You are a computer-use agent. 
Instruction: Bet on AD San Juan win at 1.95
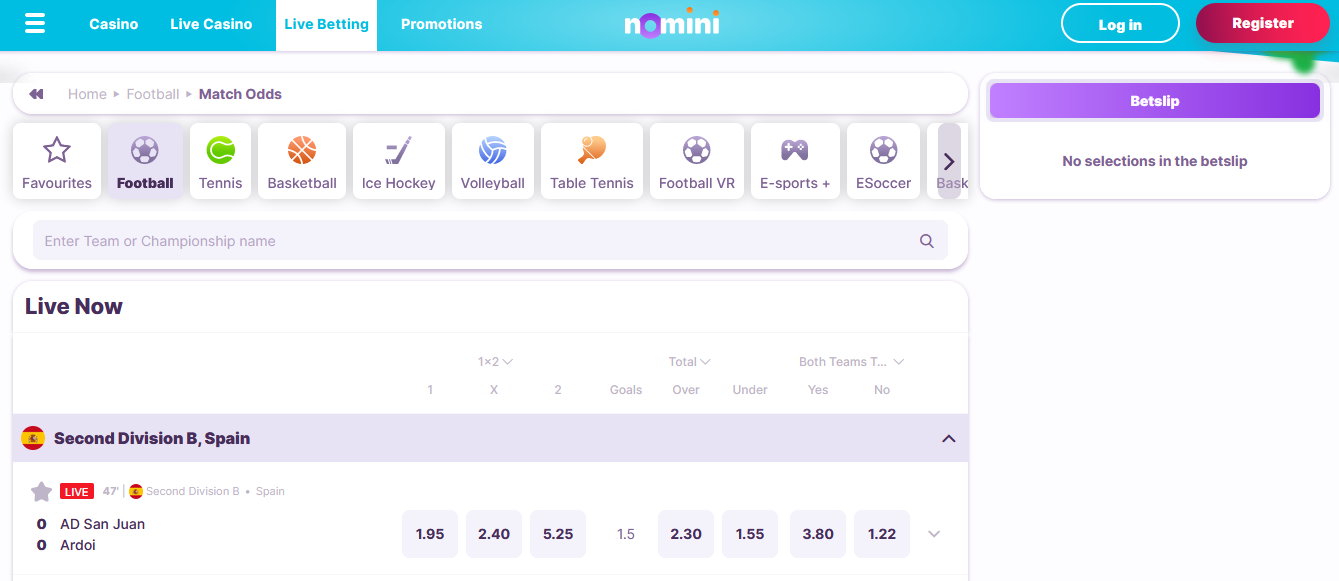[x=430, y=534]
